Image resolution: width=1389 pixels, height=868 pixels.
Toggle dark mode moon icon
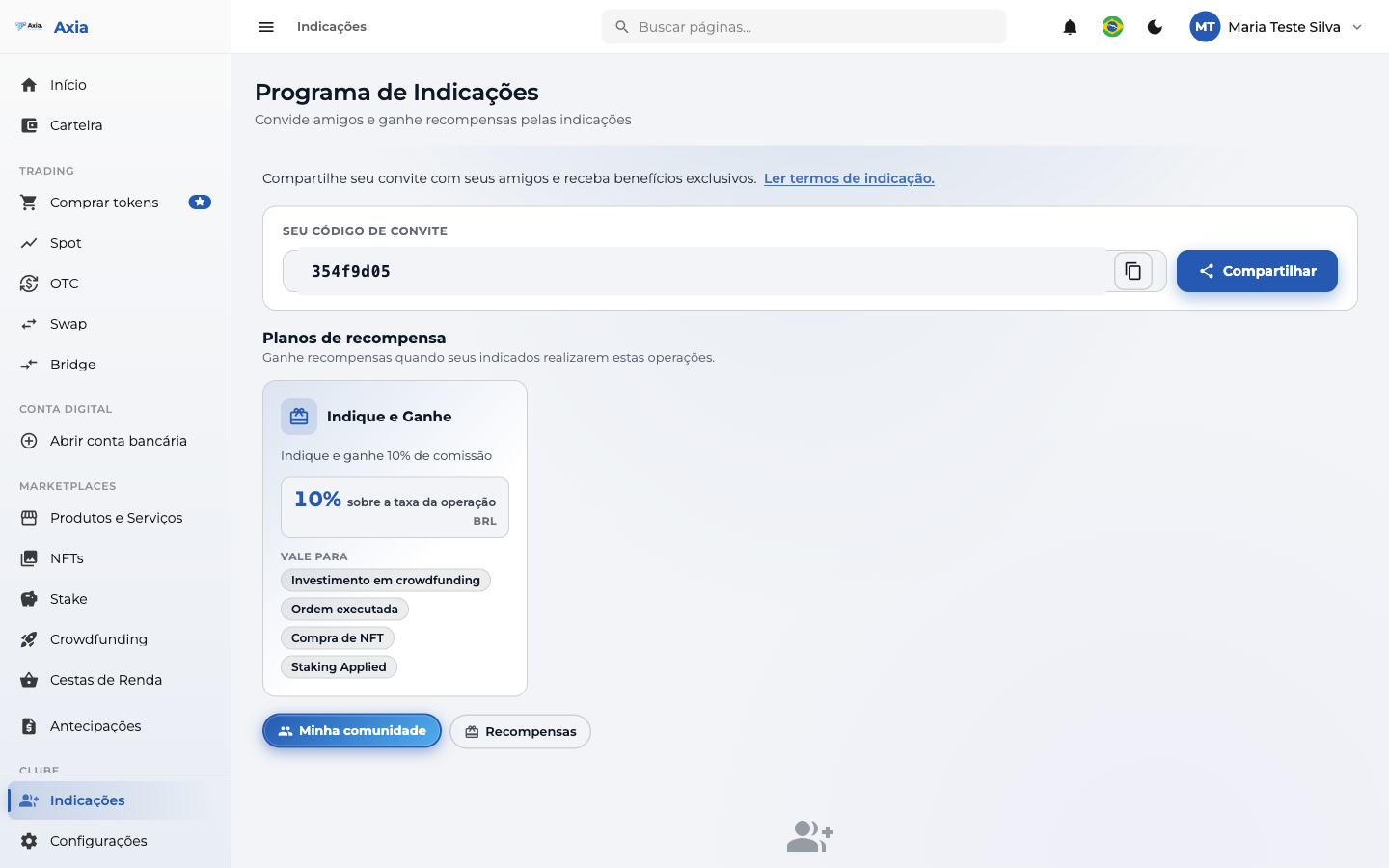[1155, 27]
